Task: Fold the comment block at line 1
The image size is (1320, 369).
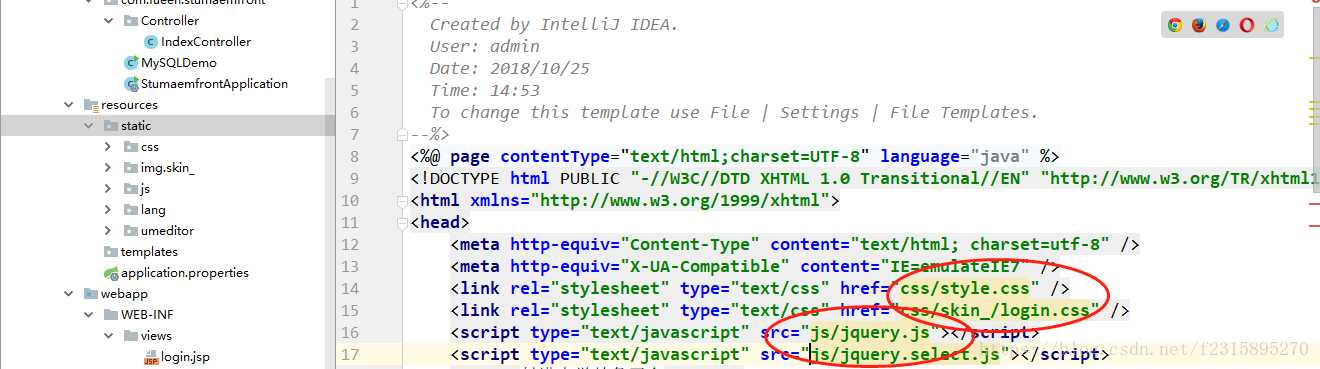Action: [x=401, y=3]
